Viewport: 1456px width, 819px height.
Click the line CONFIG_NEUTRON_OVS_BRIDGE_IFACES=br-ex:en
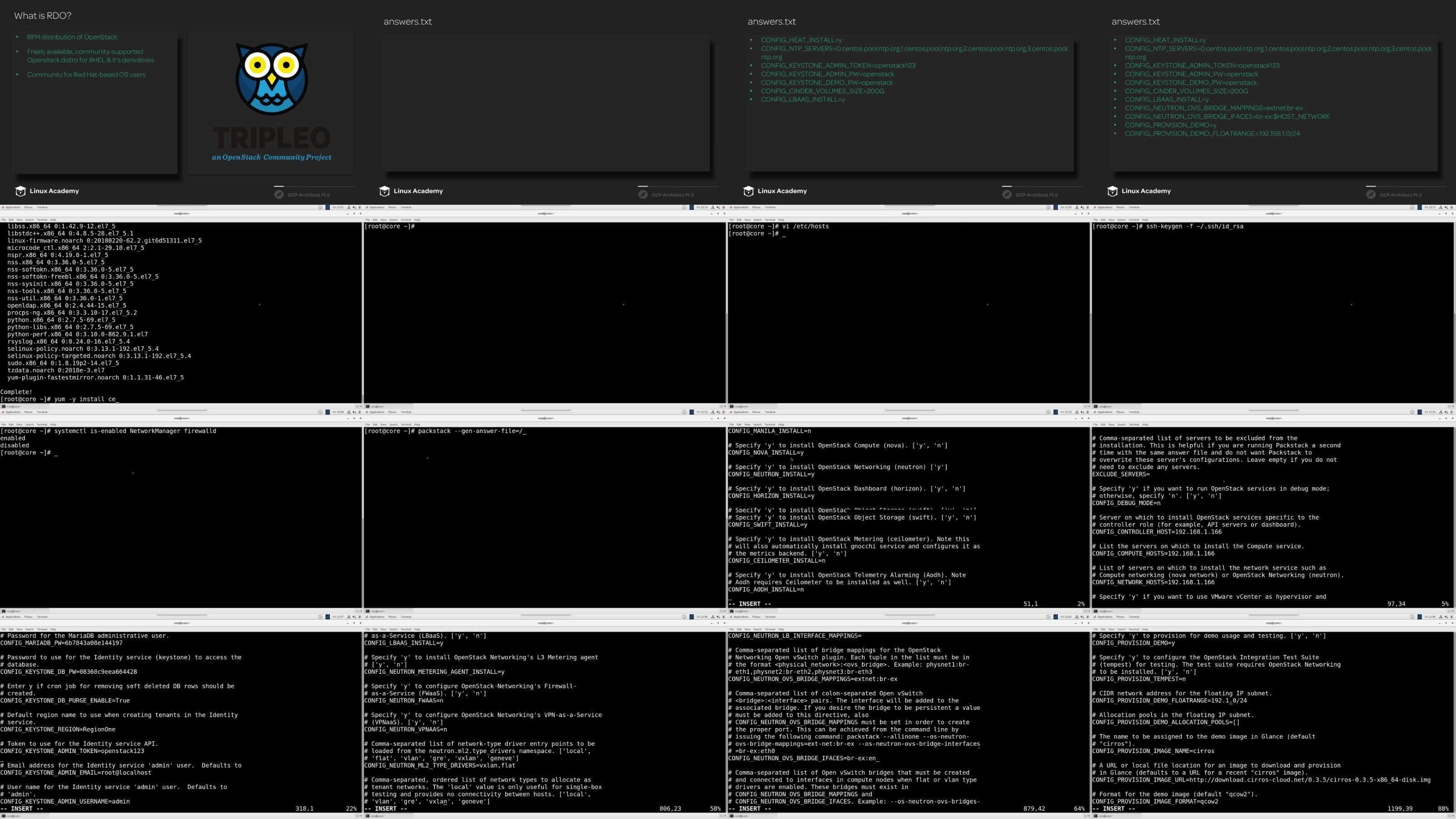point(804,758)
